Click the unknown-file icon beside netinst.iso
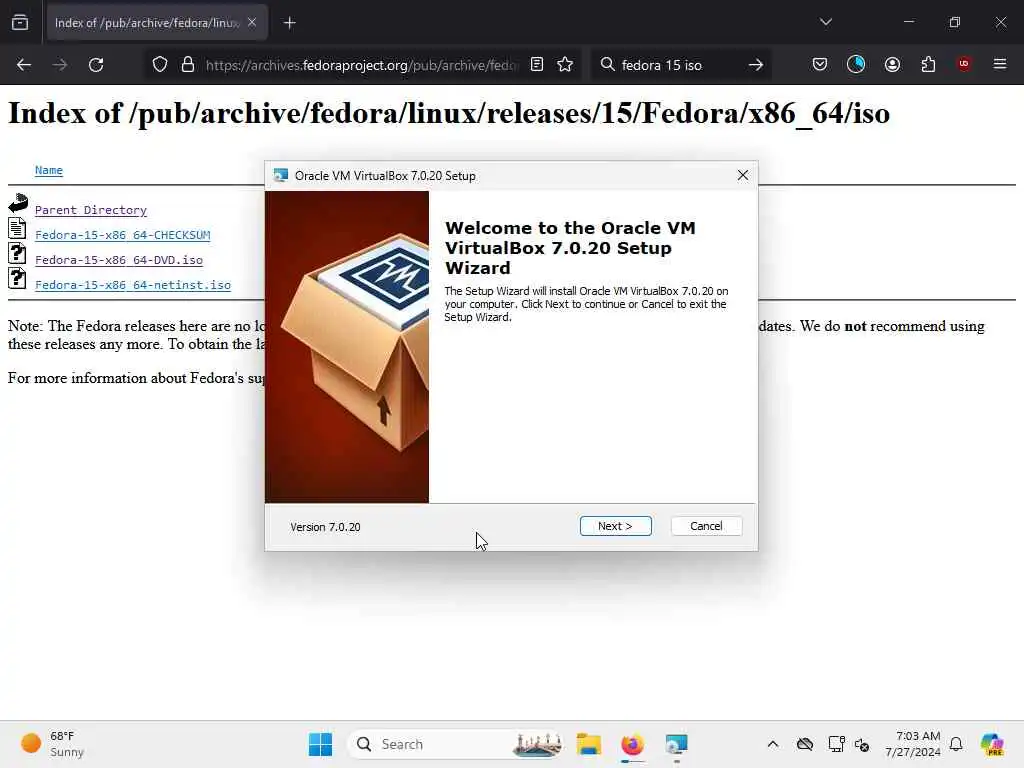 (17, 278)
